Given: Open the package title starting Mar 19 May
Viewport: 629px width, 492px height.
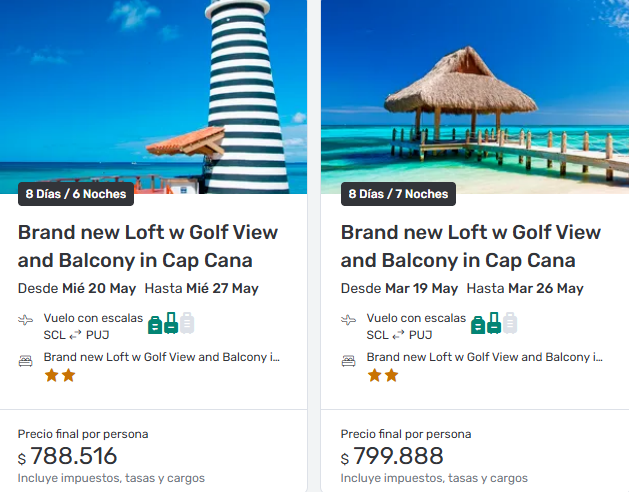Looking at the screenshot, I should tap(471, 246).
